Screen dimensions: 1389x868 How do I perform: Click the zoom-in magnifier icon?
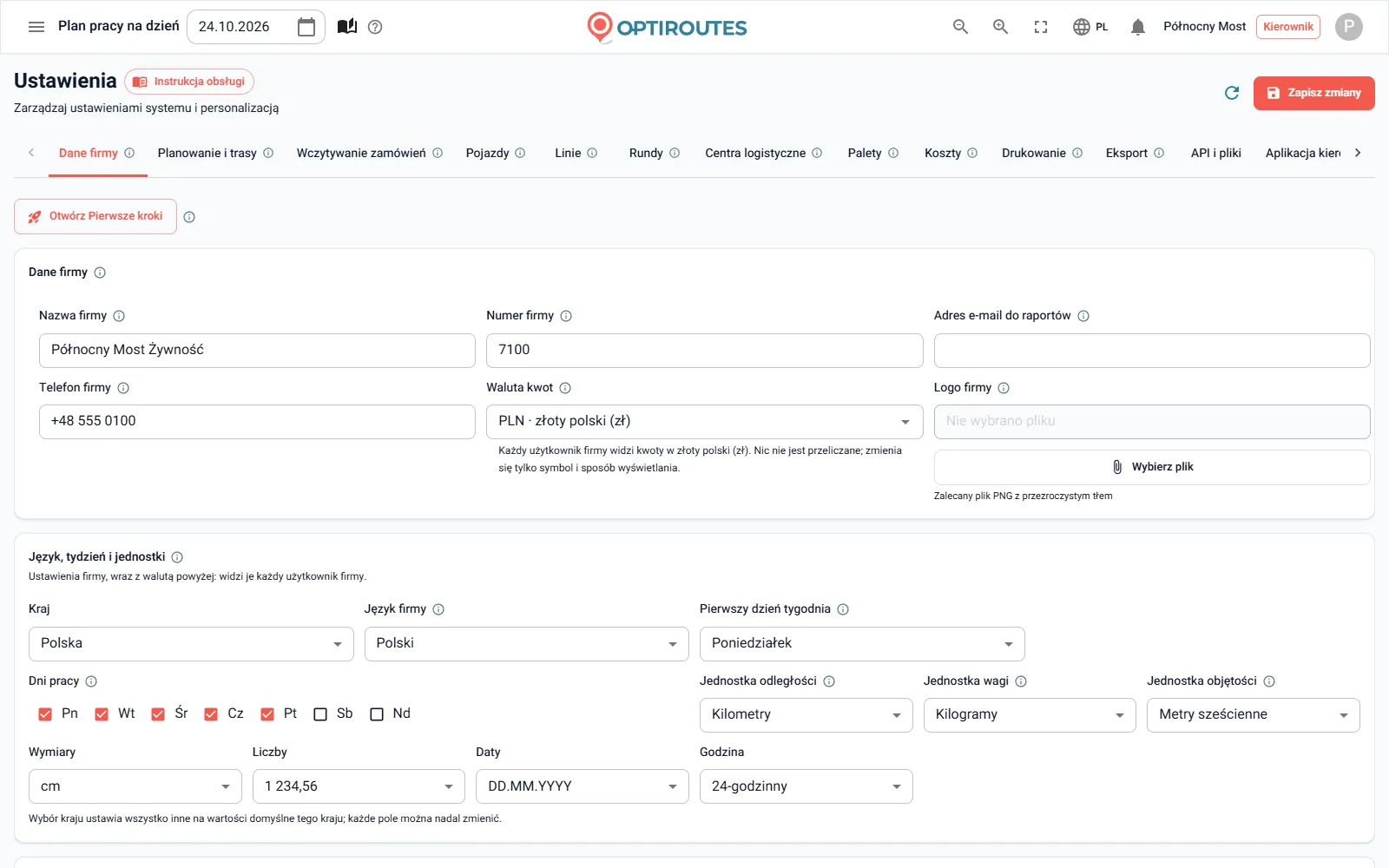pos(1000,27)
